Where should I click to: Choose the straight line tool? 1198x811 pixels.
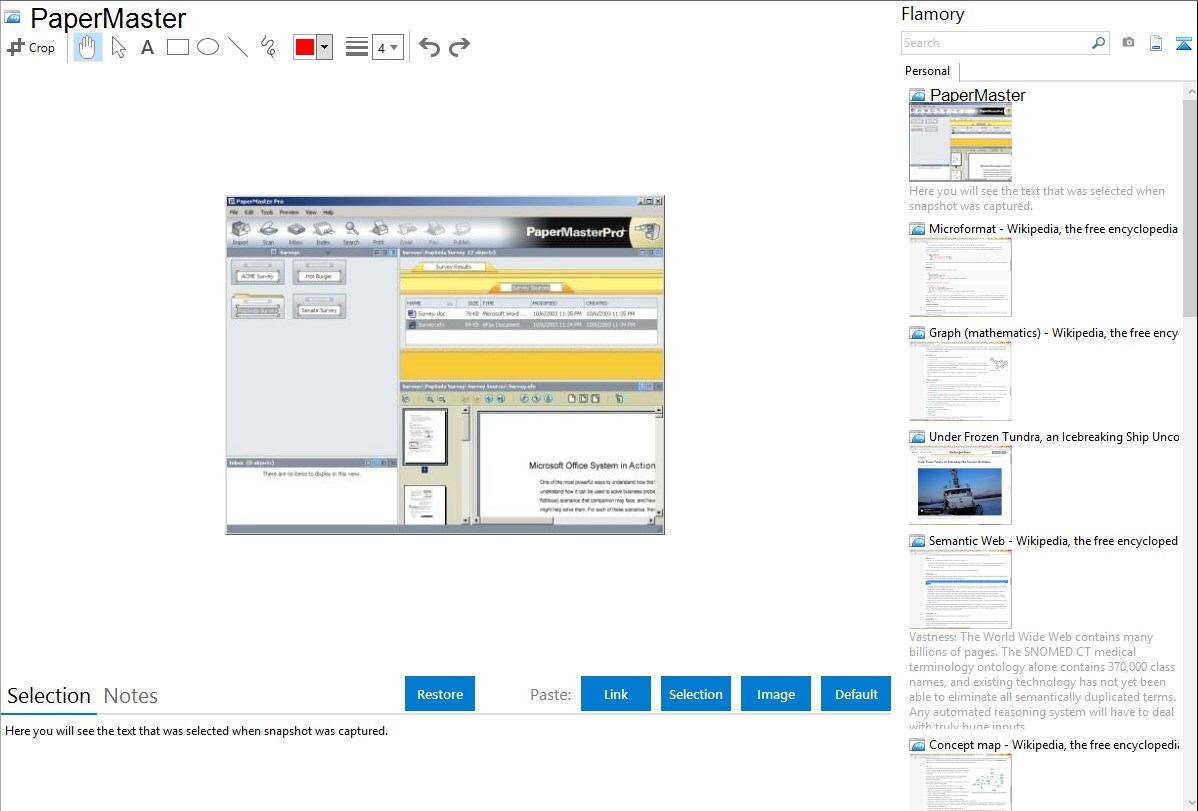[x=238, y=47]
